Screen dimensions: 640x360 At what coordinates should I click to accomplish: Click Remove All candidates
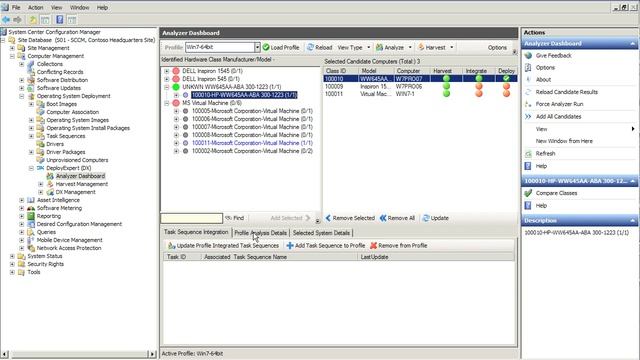tap(397, 218)
